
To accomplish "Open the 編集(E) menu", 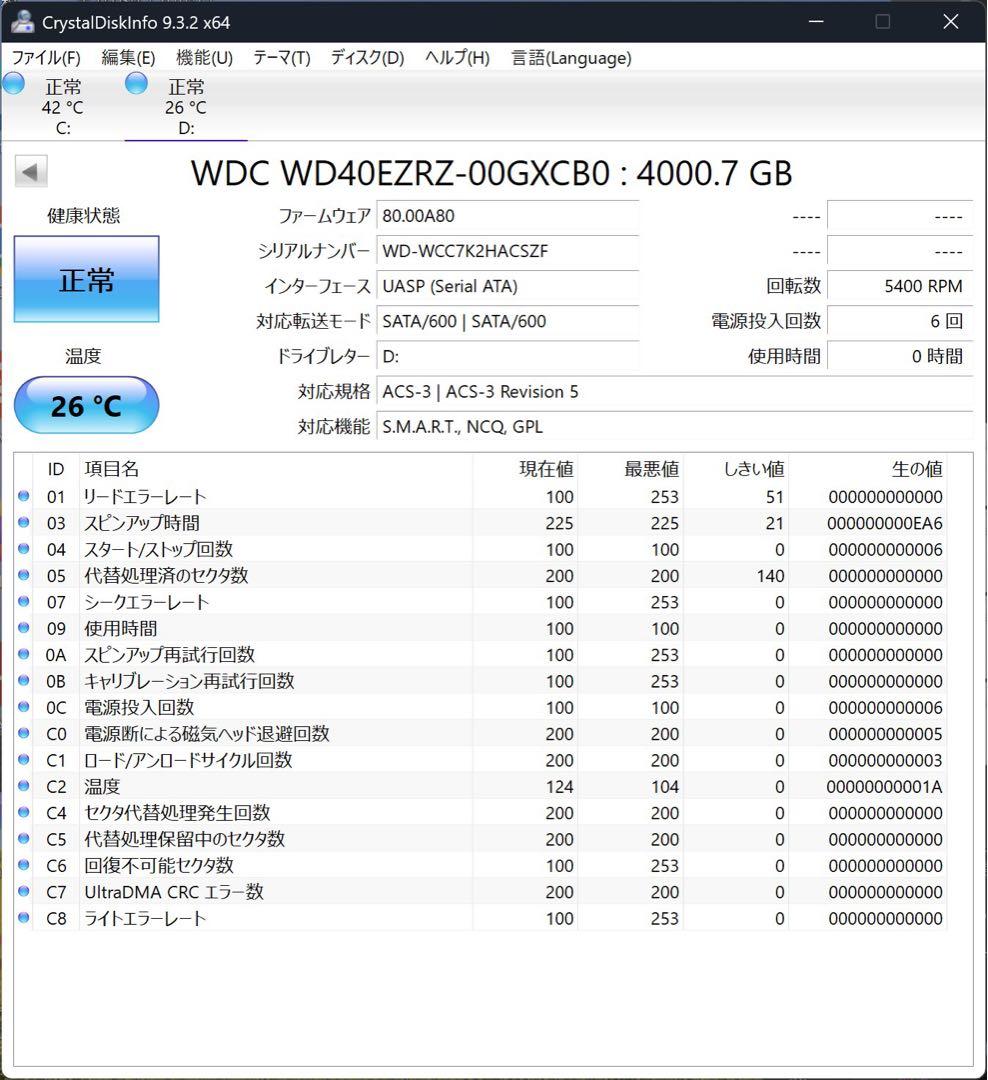I will point(126,58).
